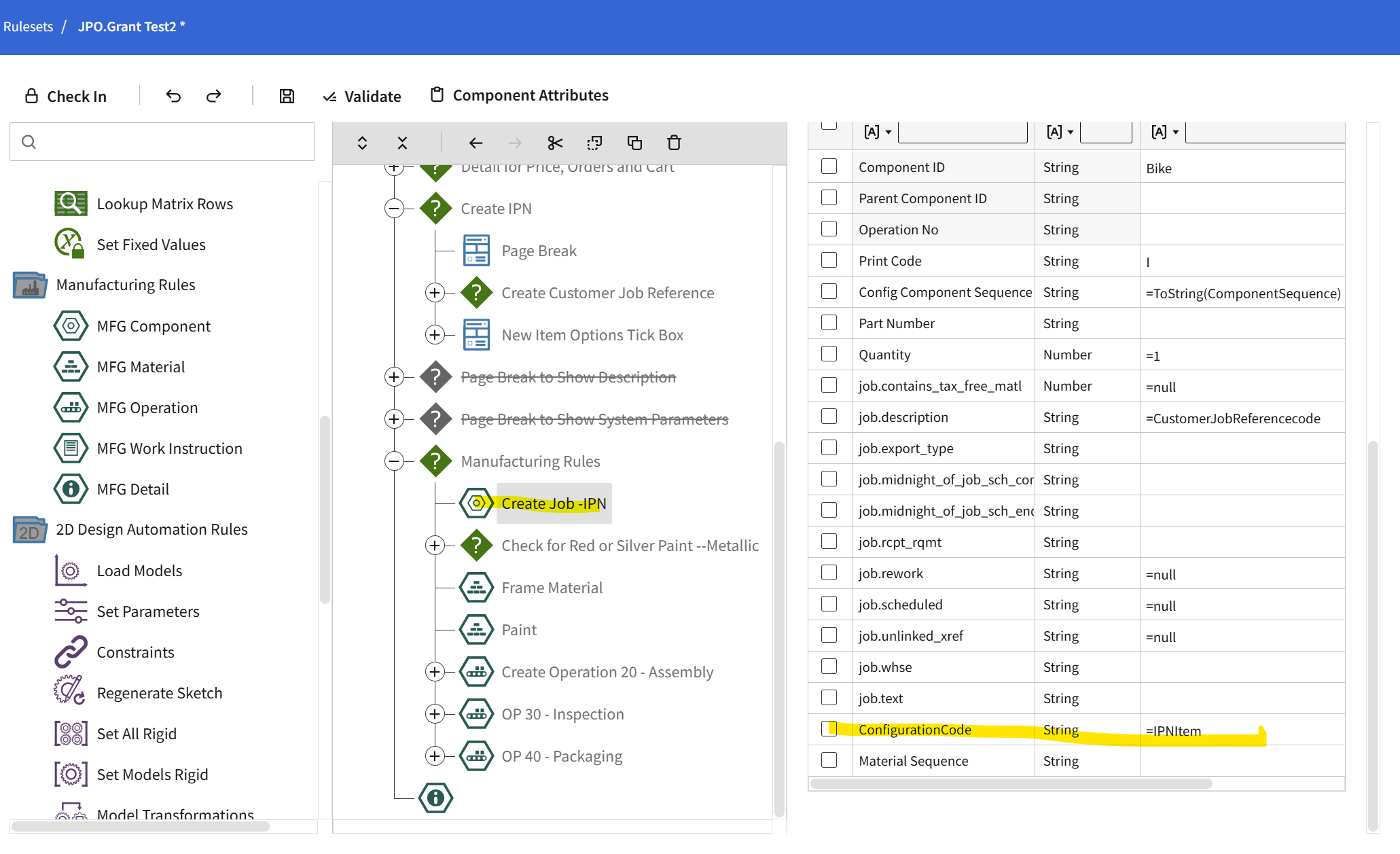Tick the Operation No checkbox
This screenshot has width=1400, height=854.
click(x=829, y=229)
